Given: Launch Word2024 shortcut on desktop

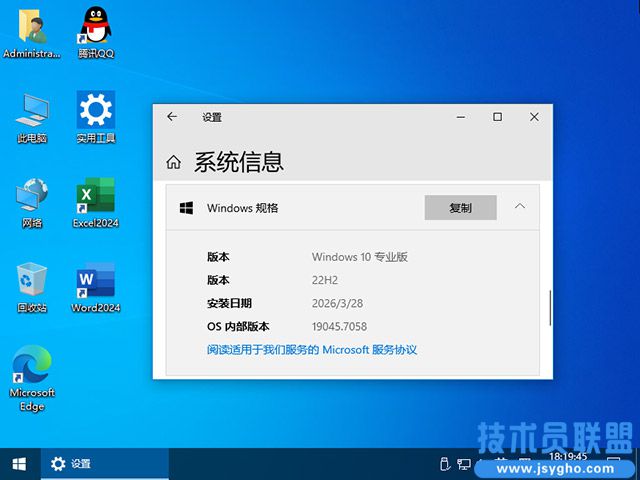Looking at the screenshot, I should (96, 288).
